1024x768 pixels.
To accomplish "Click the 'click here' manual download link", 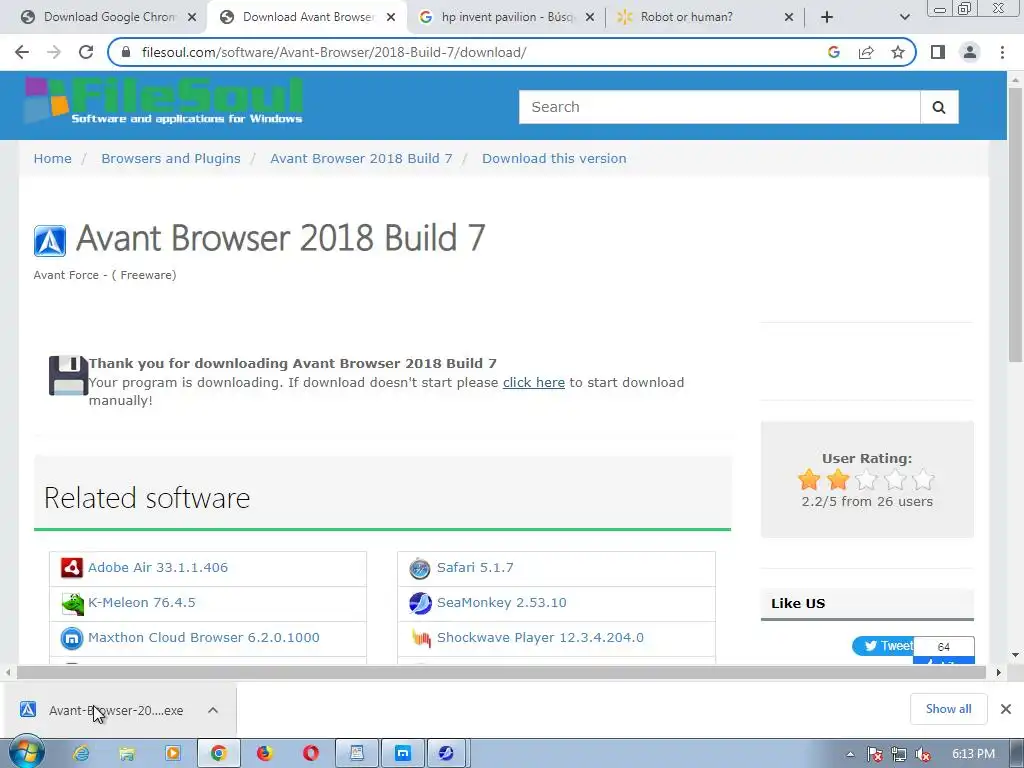I will (x=534, y=383).
